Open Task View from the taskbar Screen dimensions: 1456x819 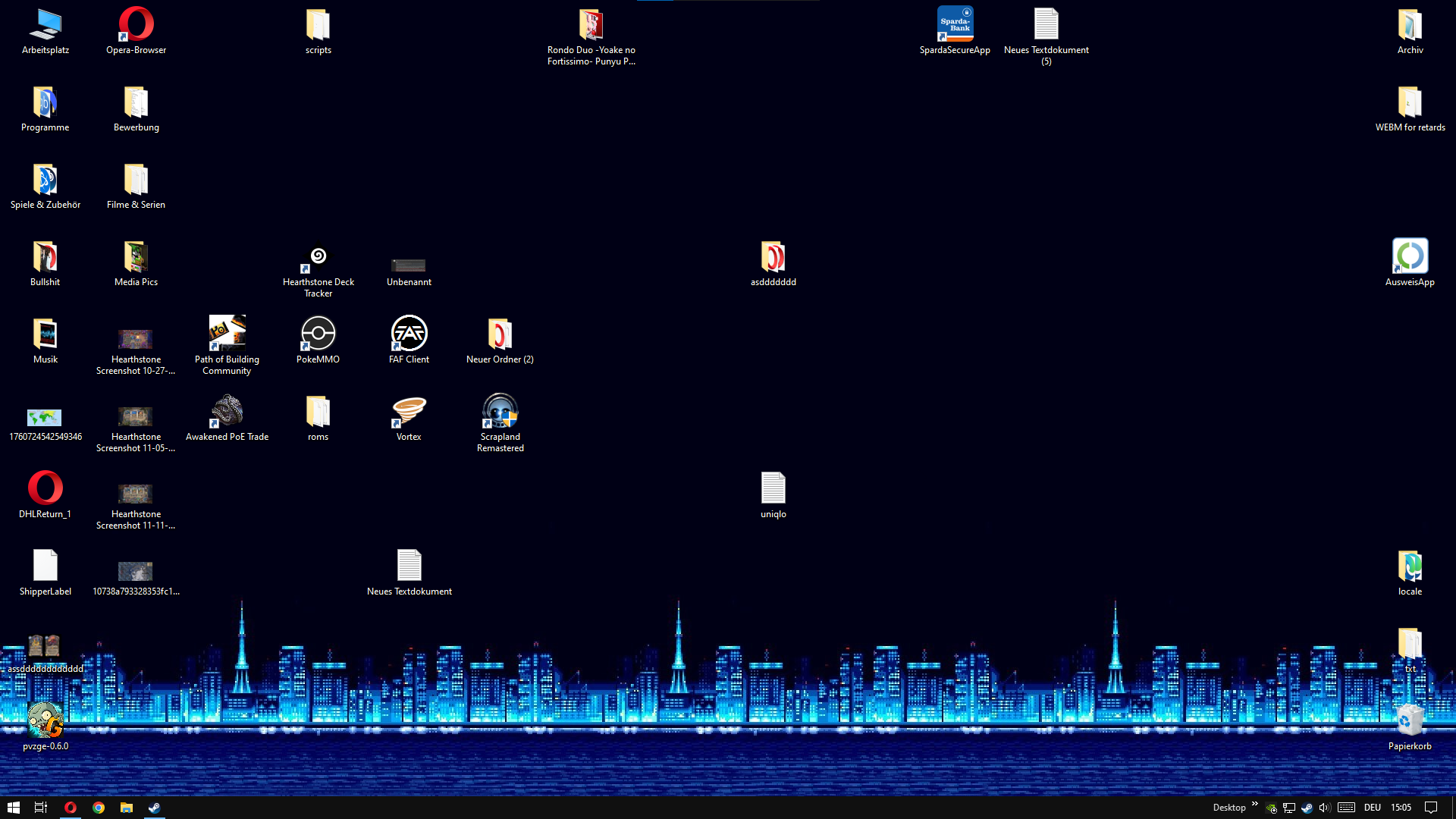tap(41, 808)
